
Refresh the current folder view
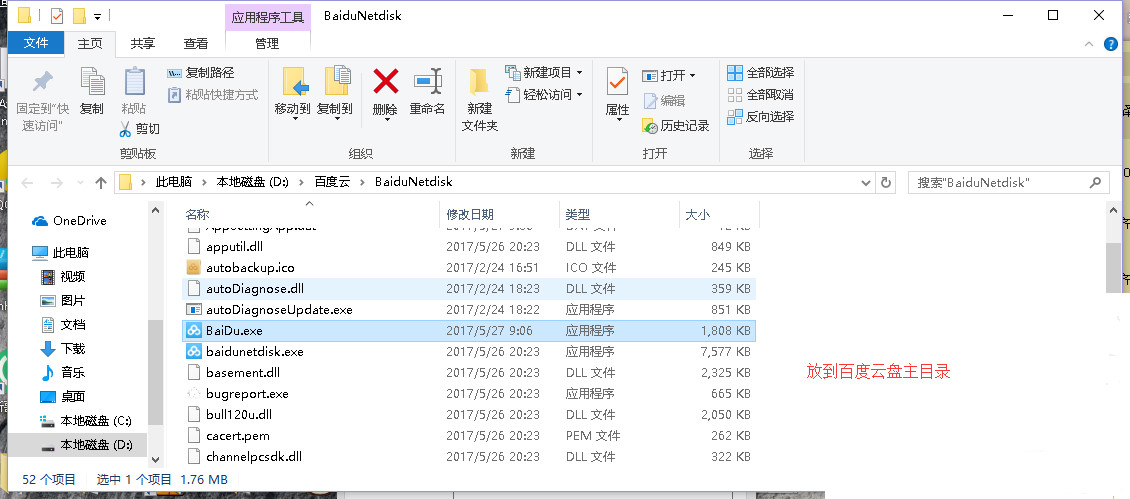coord(886,182)
